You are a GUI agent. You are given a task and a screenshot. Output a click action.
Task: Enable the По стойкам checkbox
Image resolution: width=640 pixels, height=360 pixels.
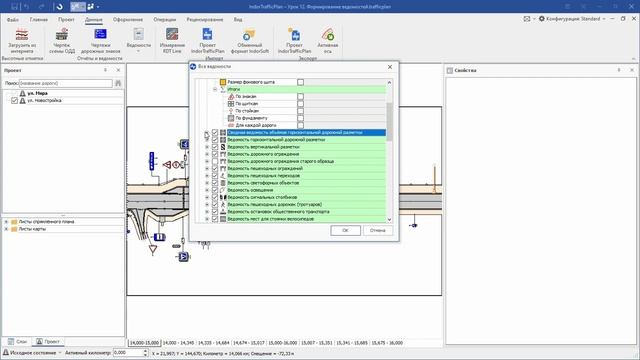300,111
